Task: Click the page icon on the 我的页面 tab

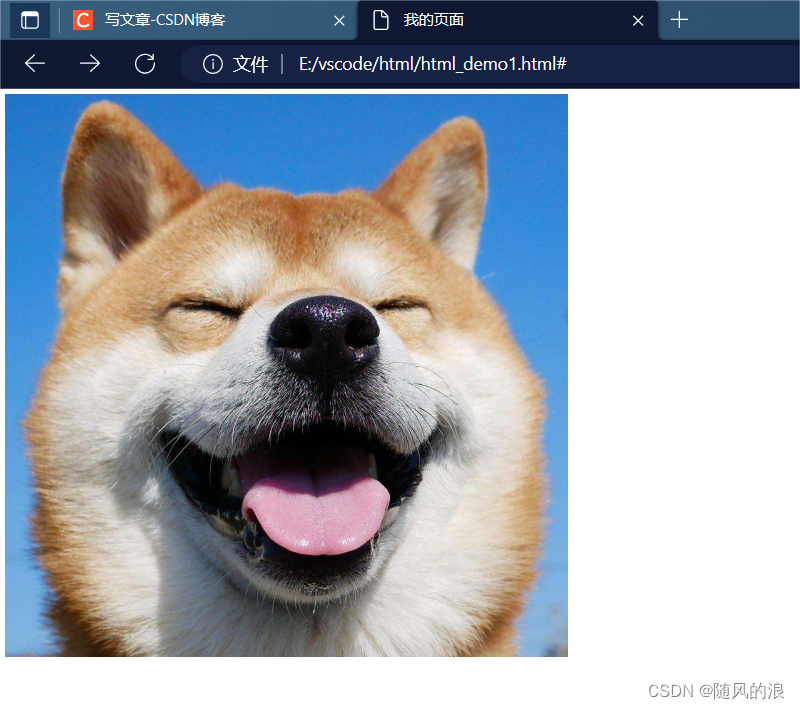Action: (x=381, y=20)
